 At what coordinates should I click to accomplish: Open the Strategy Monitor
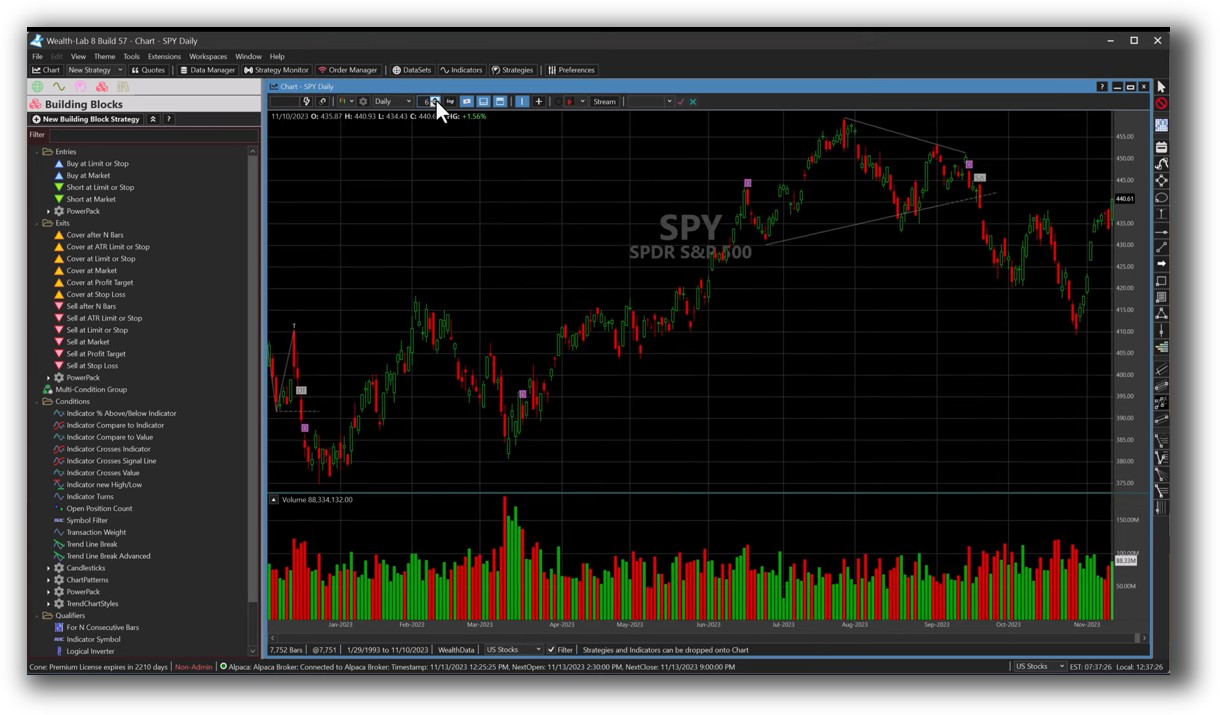[276, 70]
